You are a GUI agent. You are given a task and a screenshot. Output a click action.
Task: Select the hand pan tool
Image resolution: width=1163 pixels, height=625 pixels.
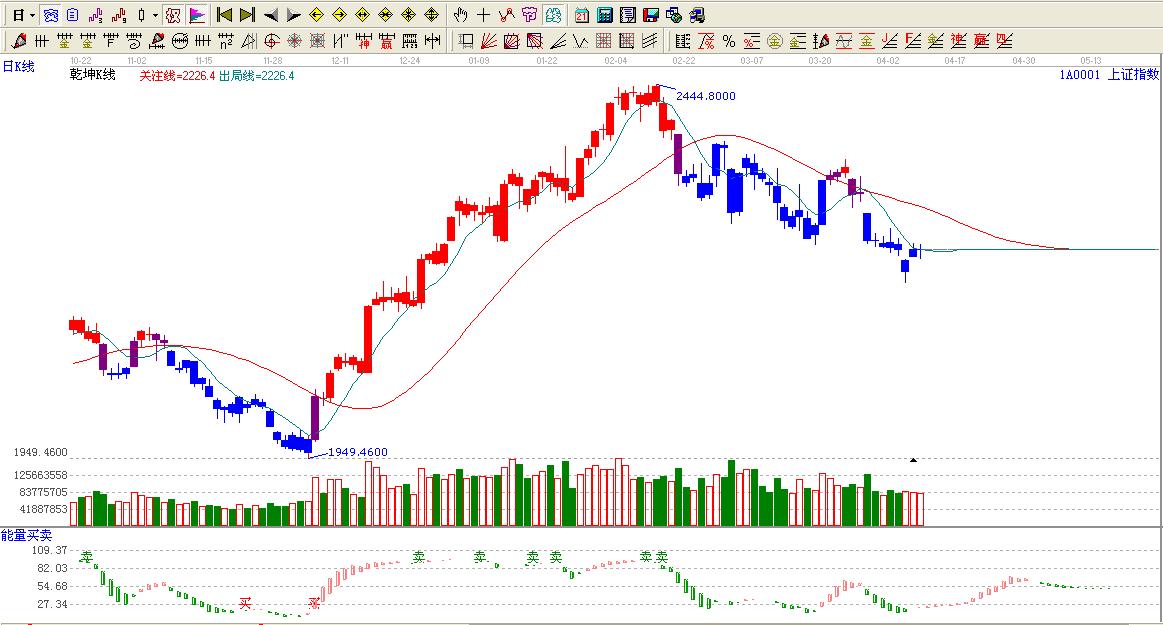pyautogui.click(x=460, y=15)
